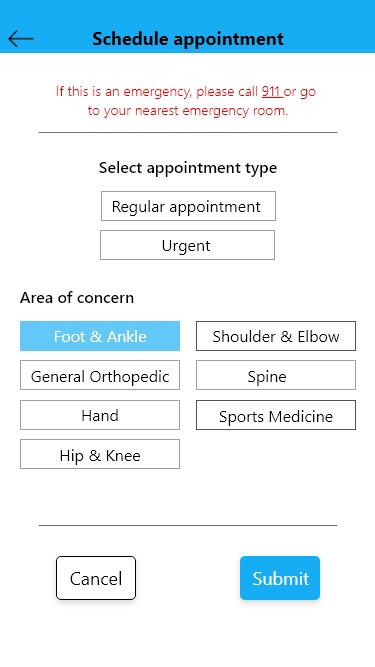Select the Hand option
The width and height of the screenshot is (375, 667).
[x=100, y=415]
